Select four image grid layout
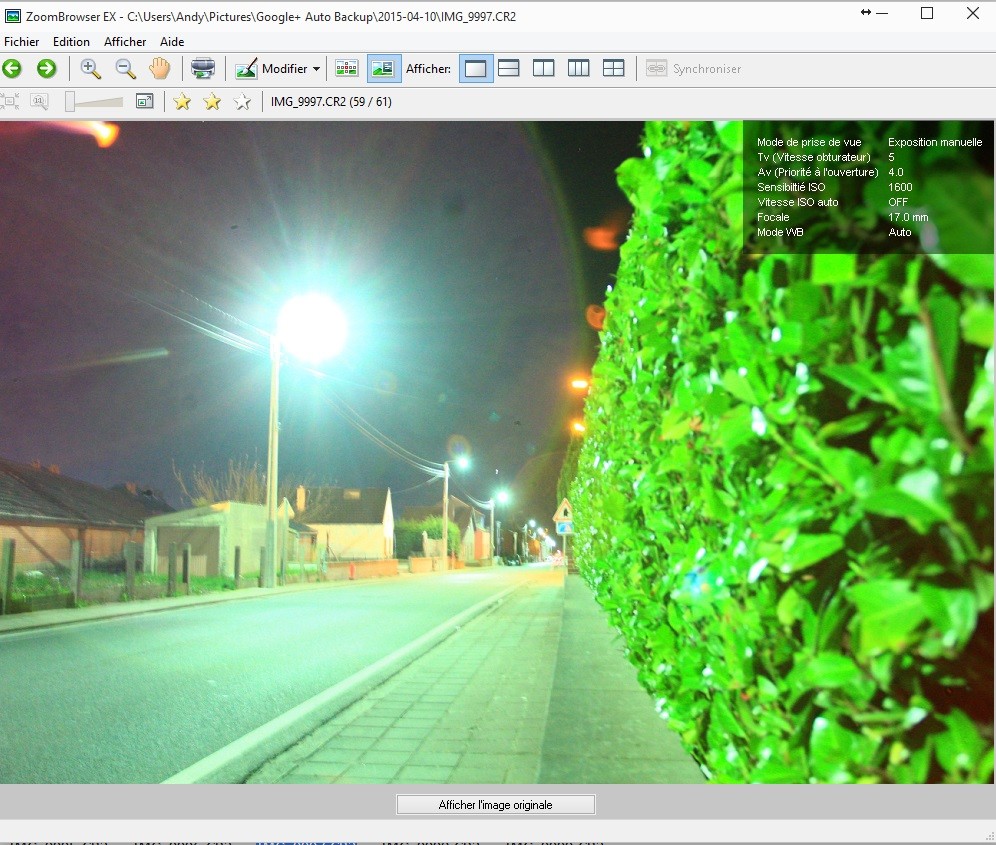This screenshot has height=845, width=996. pyautogui.click(x=614, y=69)
